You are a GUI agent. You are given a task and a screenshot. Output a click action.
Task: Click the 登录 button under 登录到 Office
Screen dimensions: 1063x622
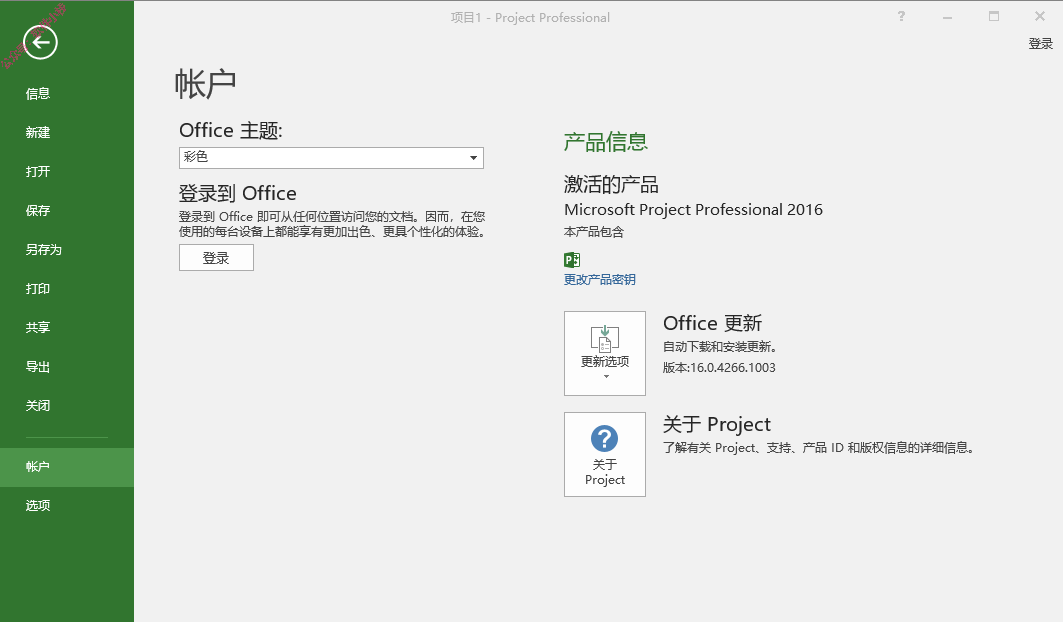[216, 258]
